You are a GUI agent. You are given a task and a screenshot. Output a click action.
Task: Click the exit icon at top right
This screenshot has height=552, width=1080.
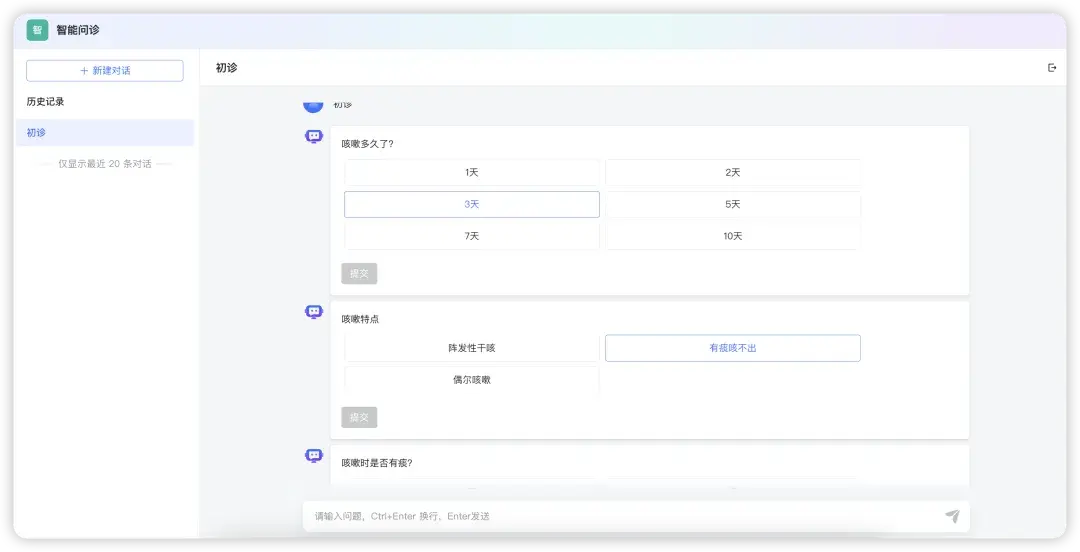1052,68
